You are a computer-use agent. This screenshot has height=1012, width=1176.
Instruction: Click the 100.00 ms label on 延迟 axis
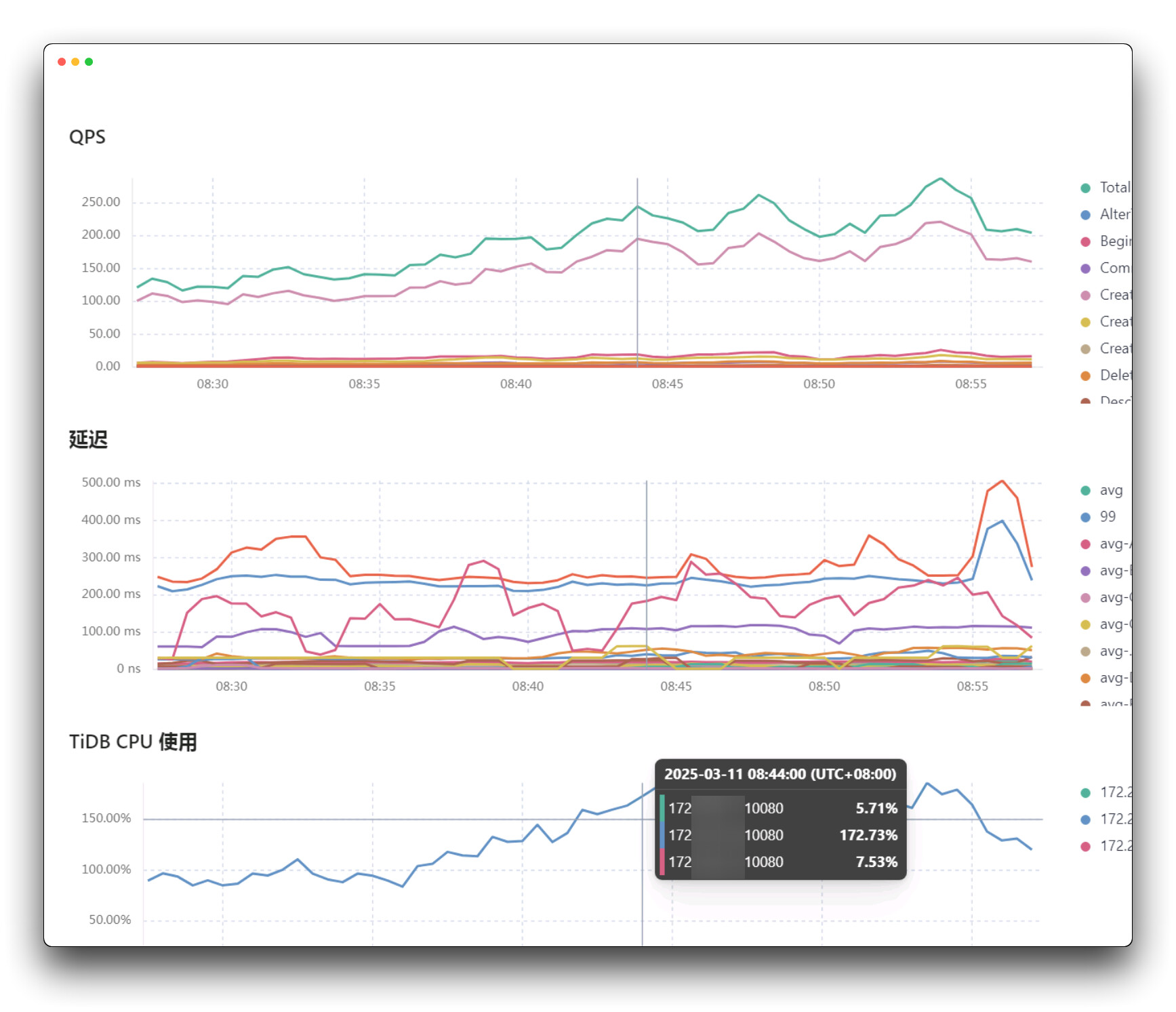pyautogui.click(x=111, y=631)
